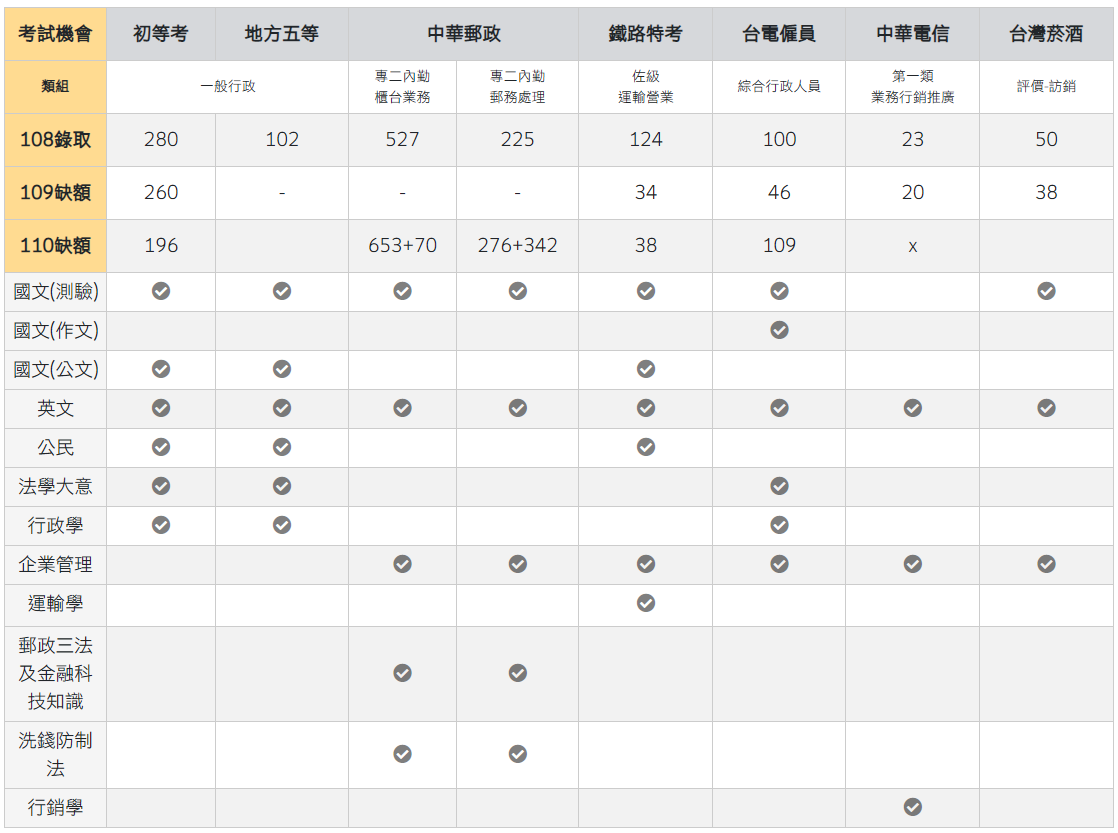Click the 企業管理 checkmark under 台灣菸酒
The width and height of the screenshot is (1118, 833).
1047,564
